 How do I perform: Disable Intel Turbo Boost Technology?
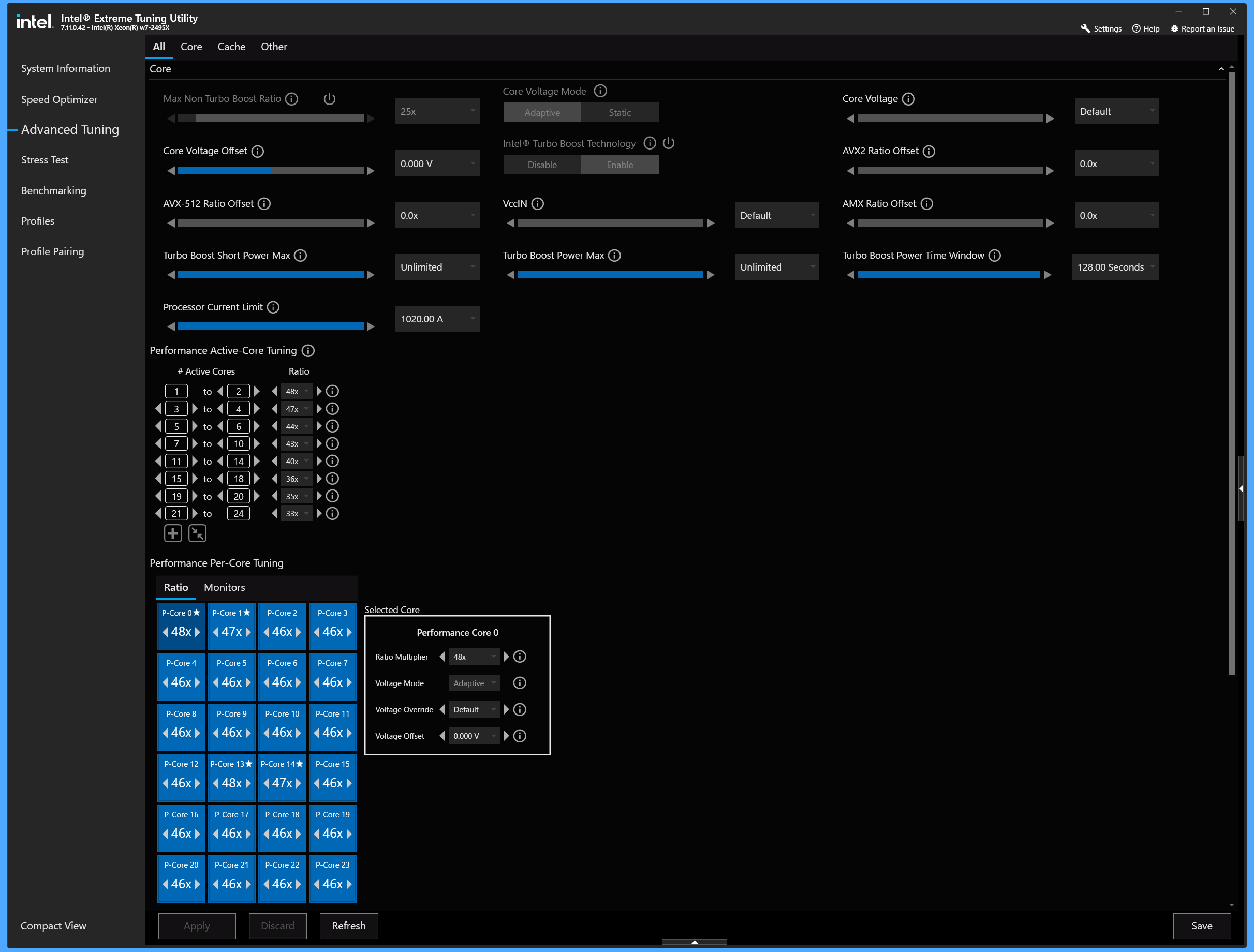click(x=542, y=165)
